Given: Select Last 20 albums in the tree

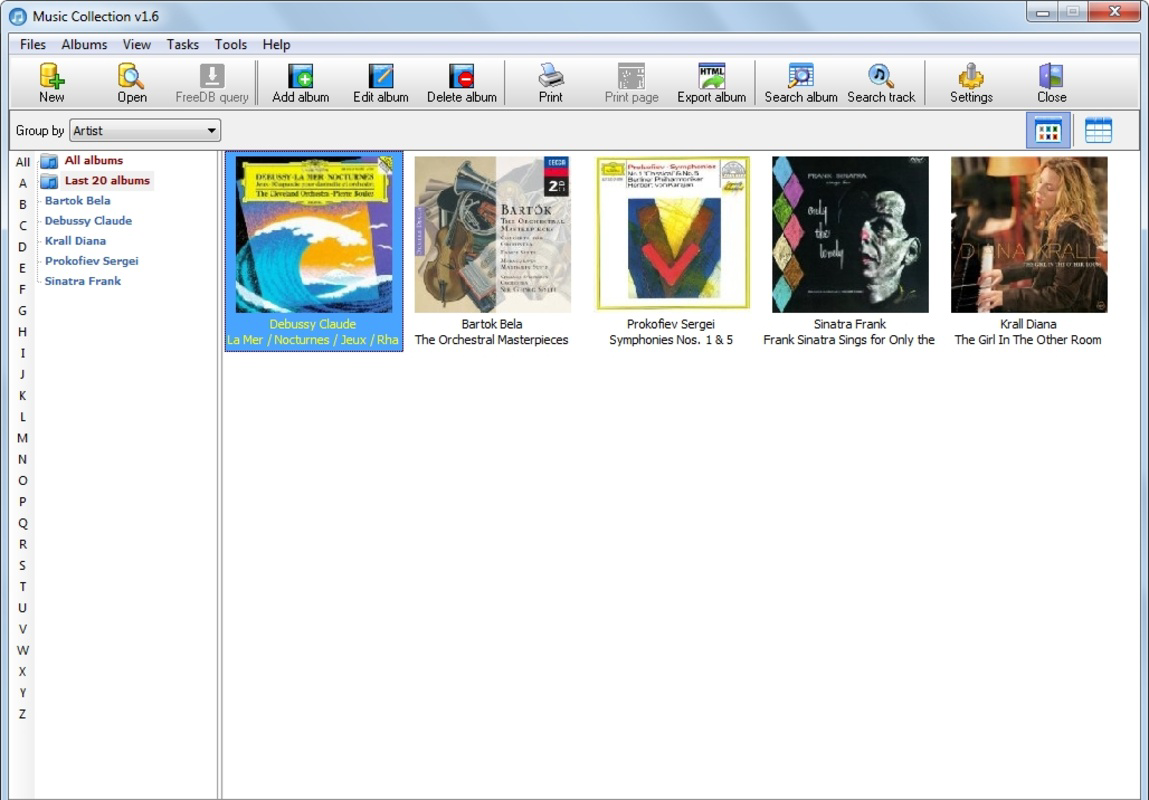Looking at the screenshot, I should click(107, 180).
